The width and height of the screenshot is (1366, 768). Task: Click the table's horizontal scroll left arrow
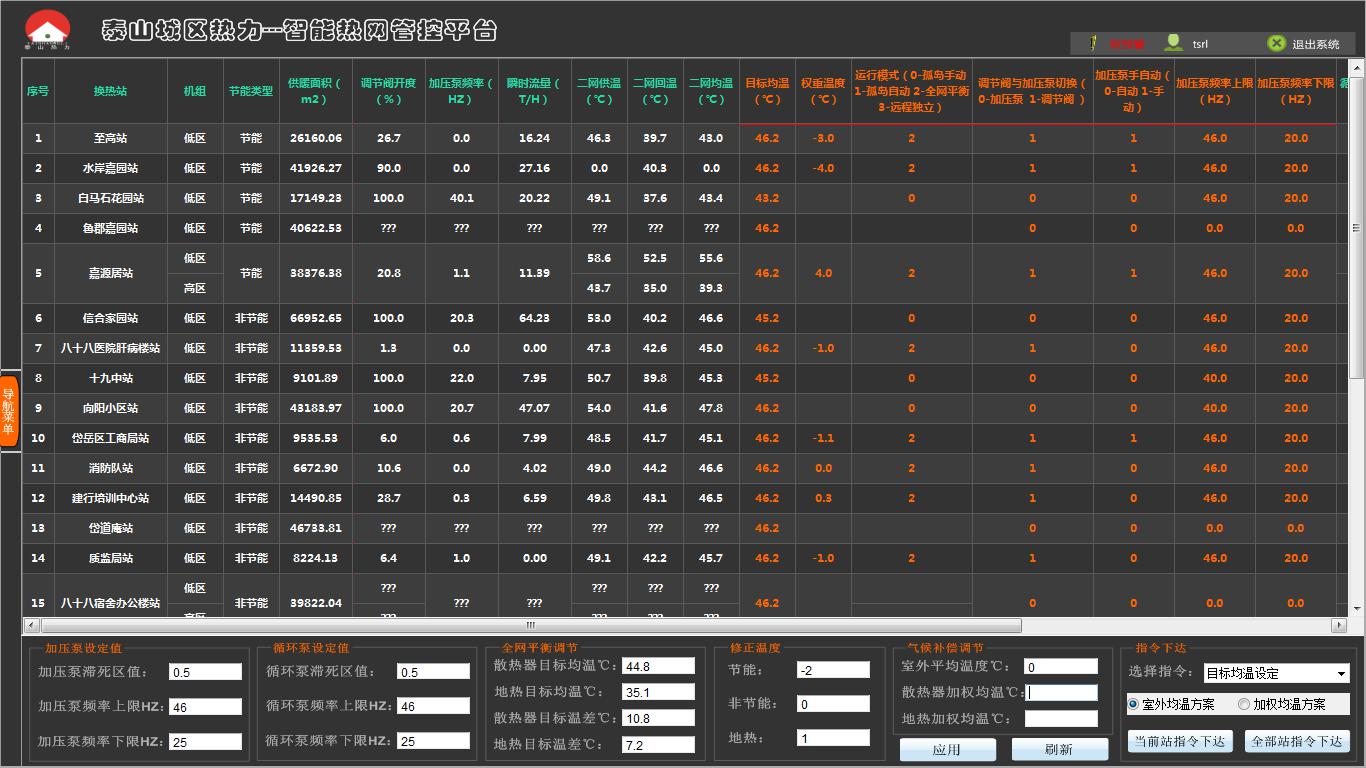31,625
